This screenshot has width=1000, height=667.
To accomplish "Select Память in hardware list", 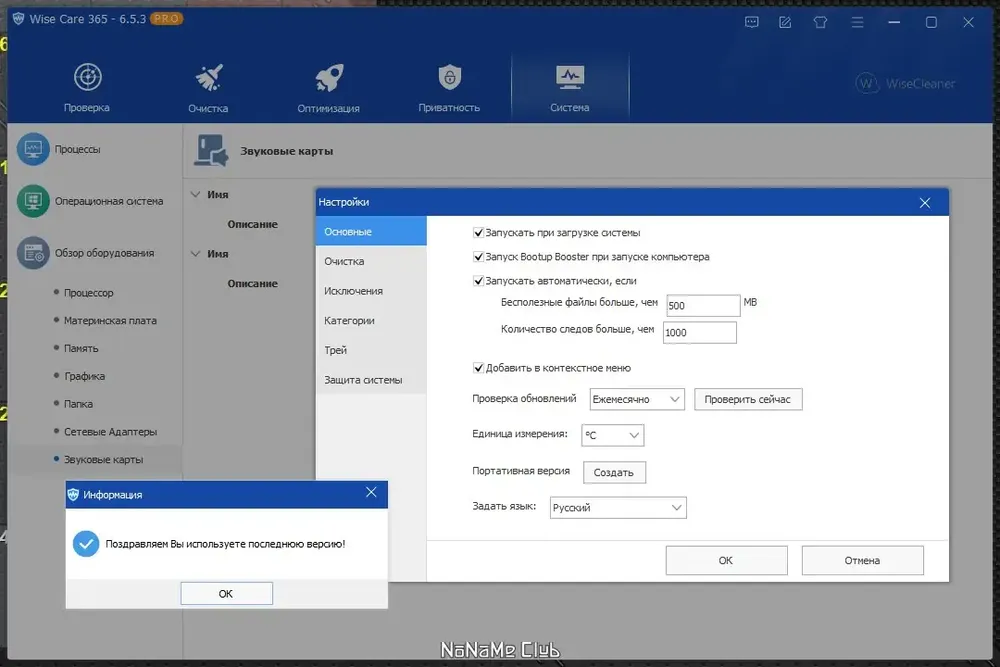I will (81, 348).
